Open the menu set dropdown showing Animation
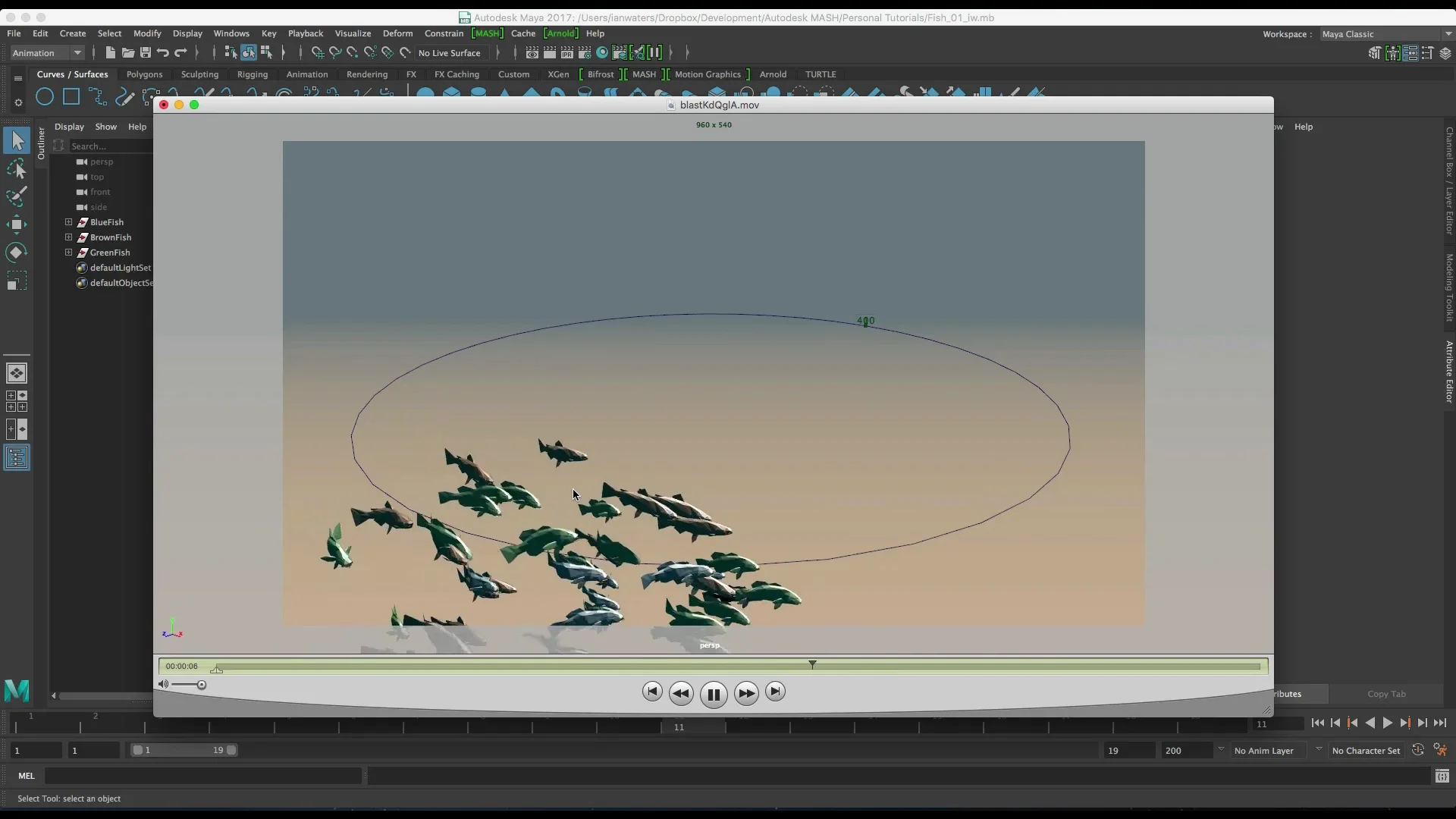This screenshot has width=1456, height=819. pos(47,52)
